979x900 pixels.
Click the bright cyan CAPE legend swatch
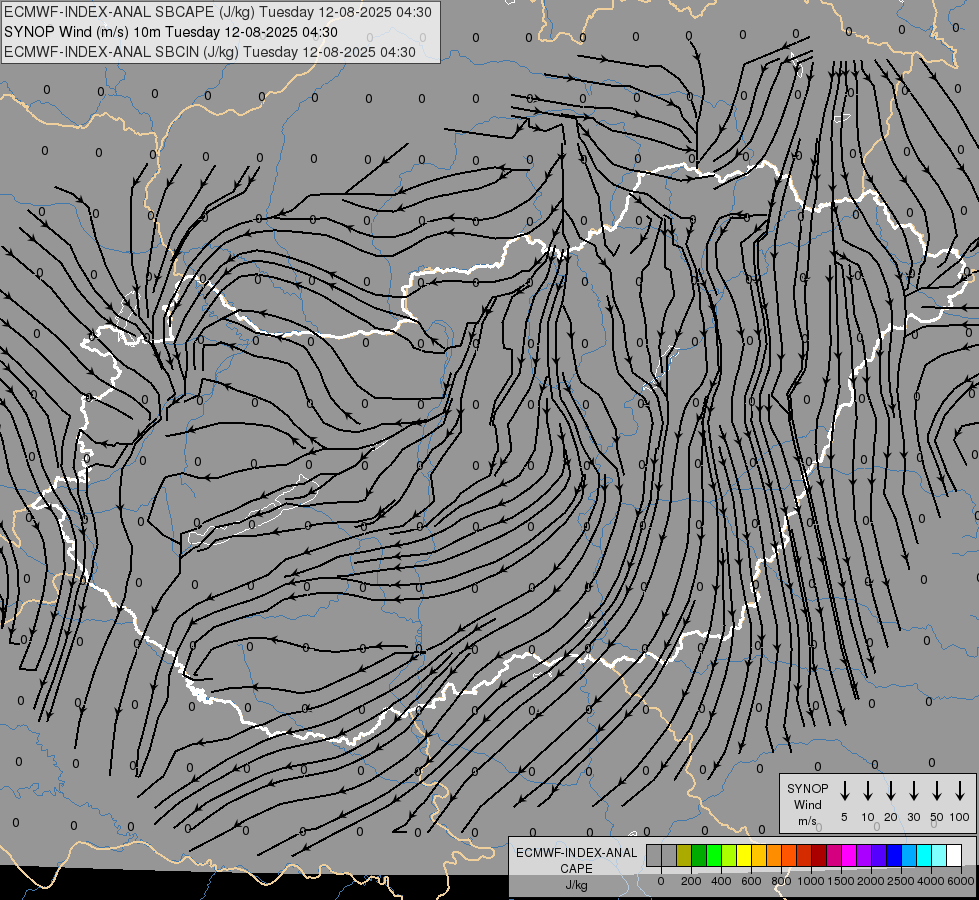[925, 855]
